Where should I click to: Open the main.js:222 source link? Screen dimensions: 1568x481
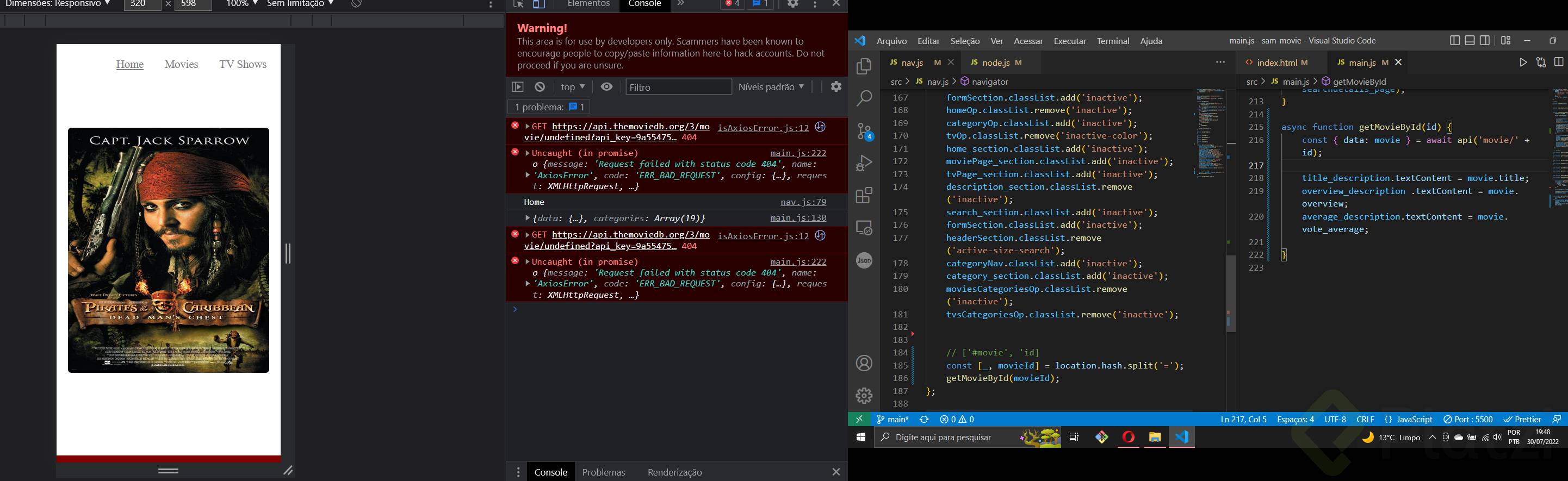797,153
